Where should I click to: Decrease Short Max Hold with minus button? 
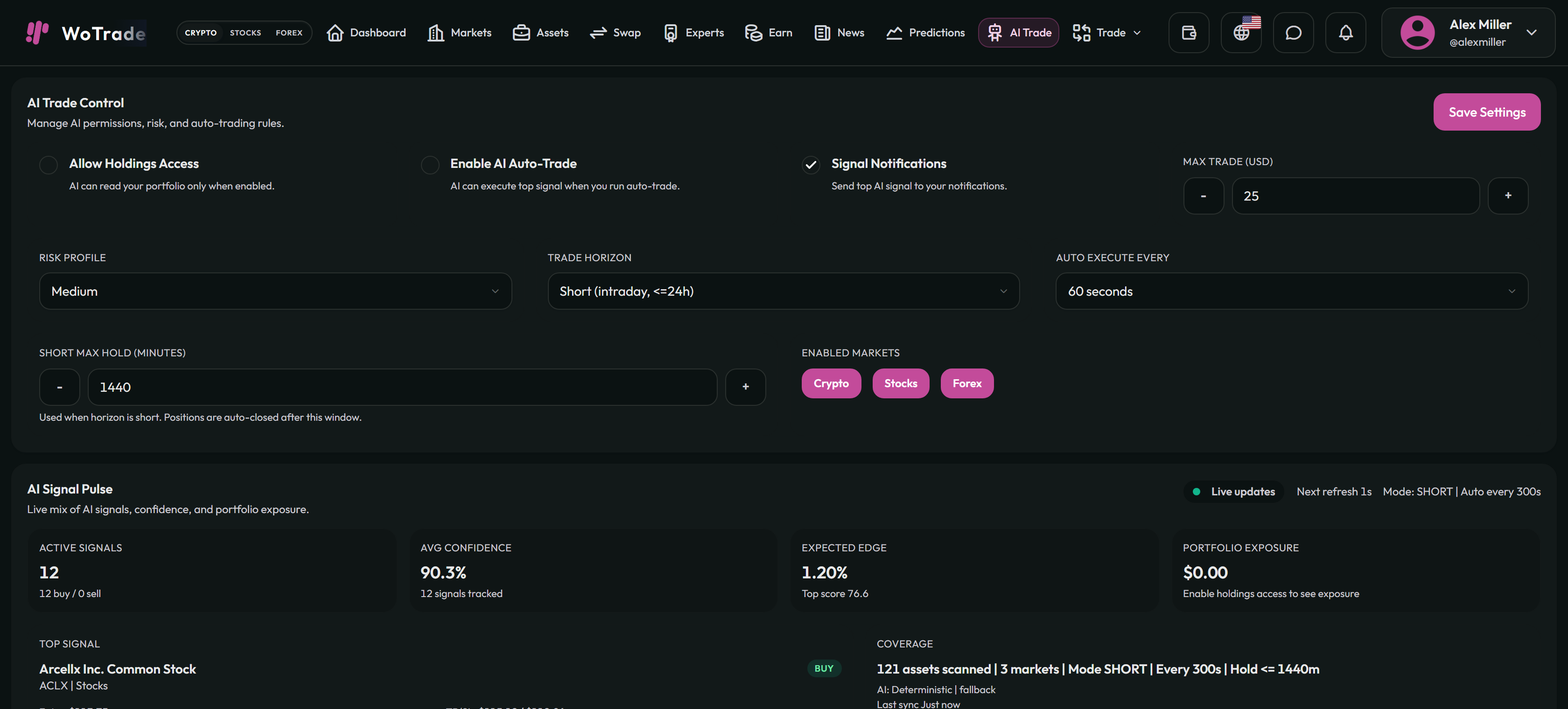coord(60,387)
